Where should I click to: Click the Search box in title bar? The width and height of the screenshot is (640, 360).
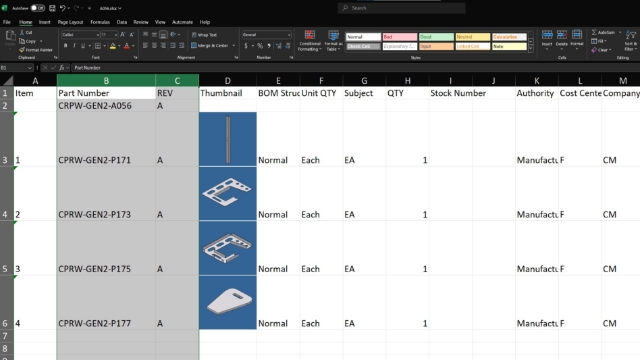[401, 8]
